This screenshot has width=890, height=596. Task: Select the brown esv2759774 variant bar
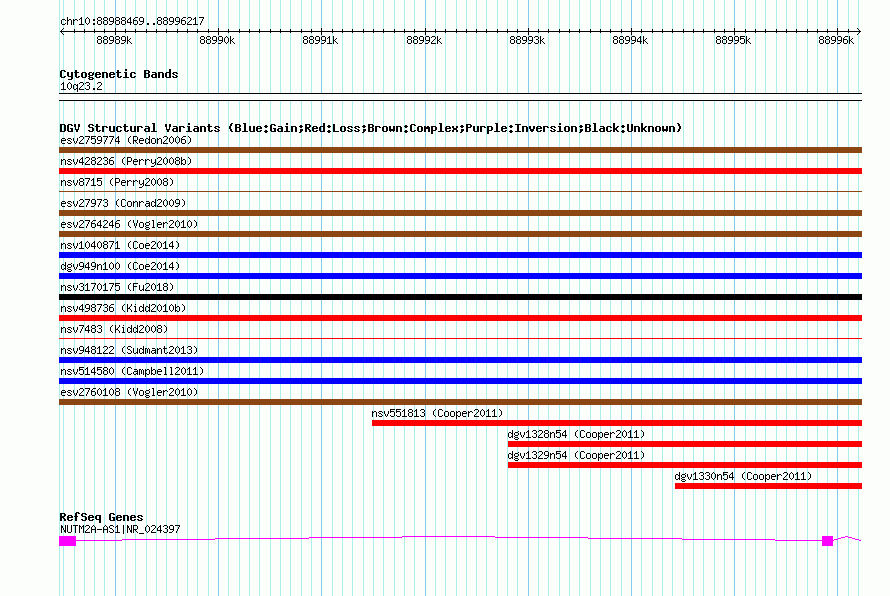coord(460,150)
